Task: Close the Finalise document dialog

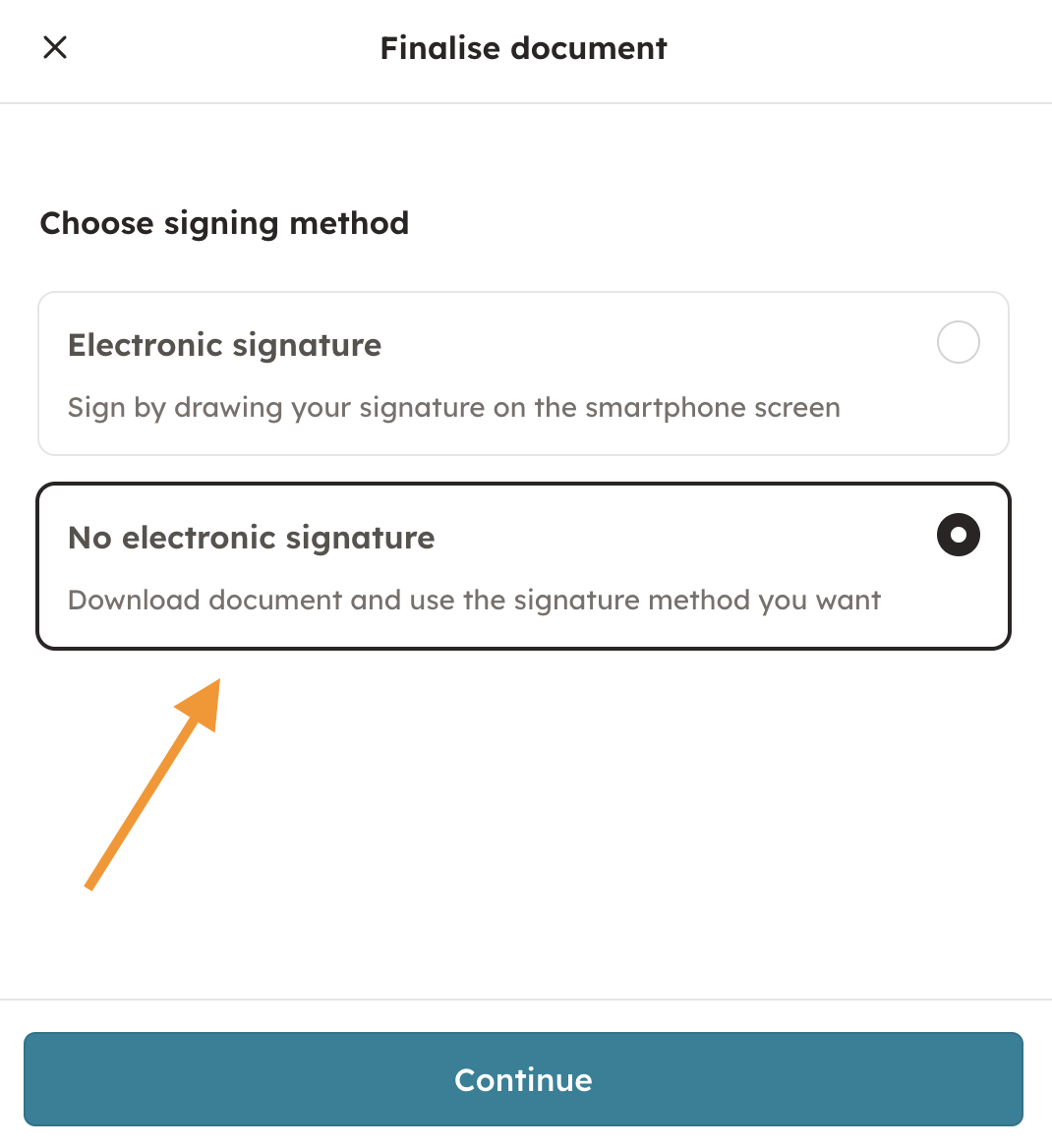Action: [55, 47]
